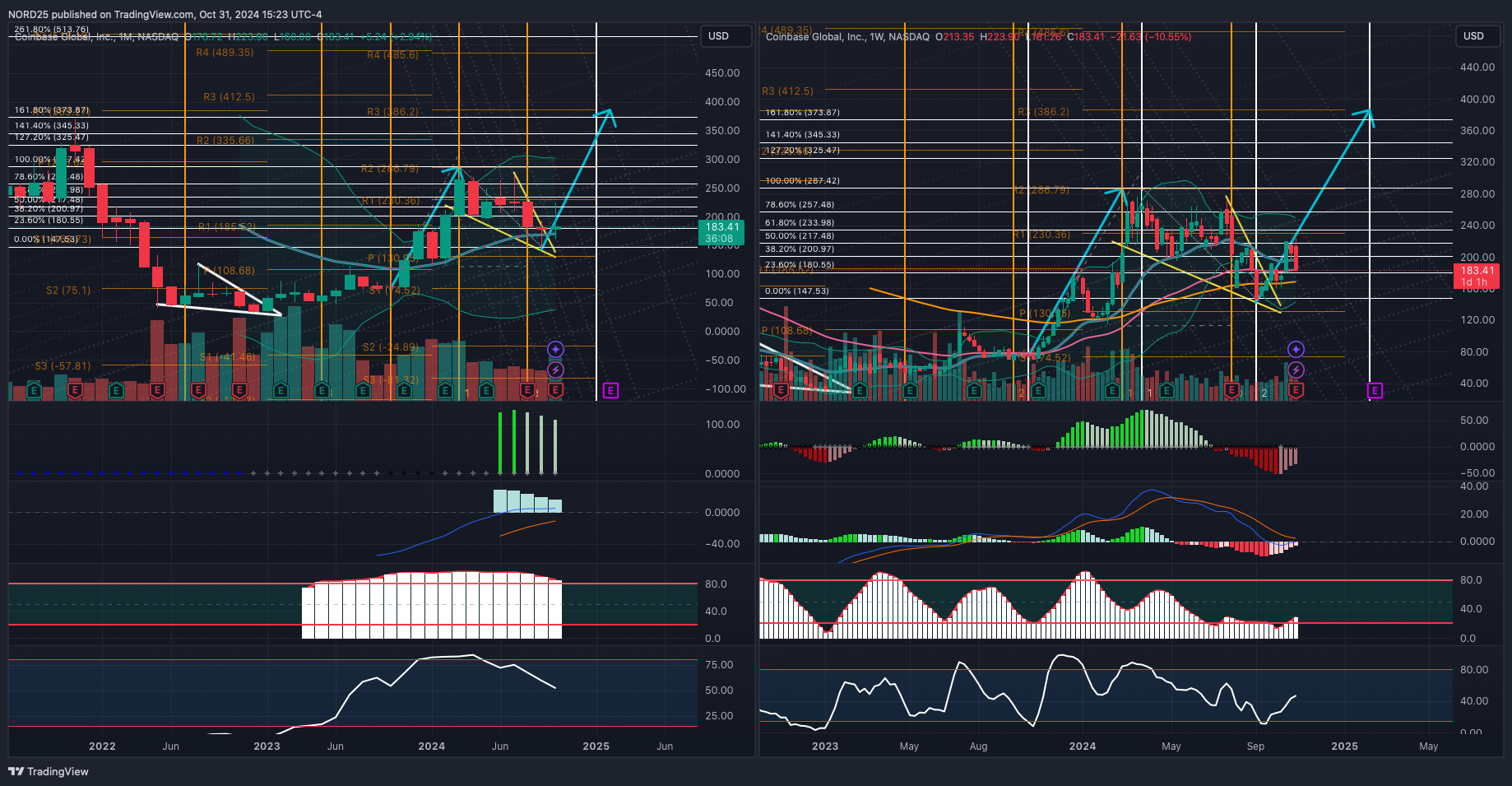Click the Sep label on weekly time axis

click(1255, 746)
